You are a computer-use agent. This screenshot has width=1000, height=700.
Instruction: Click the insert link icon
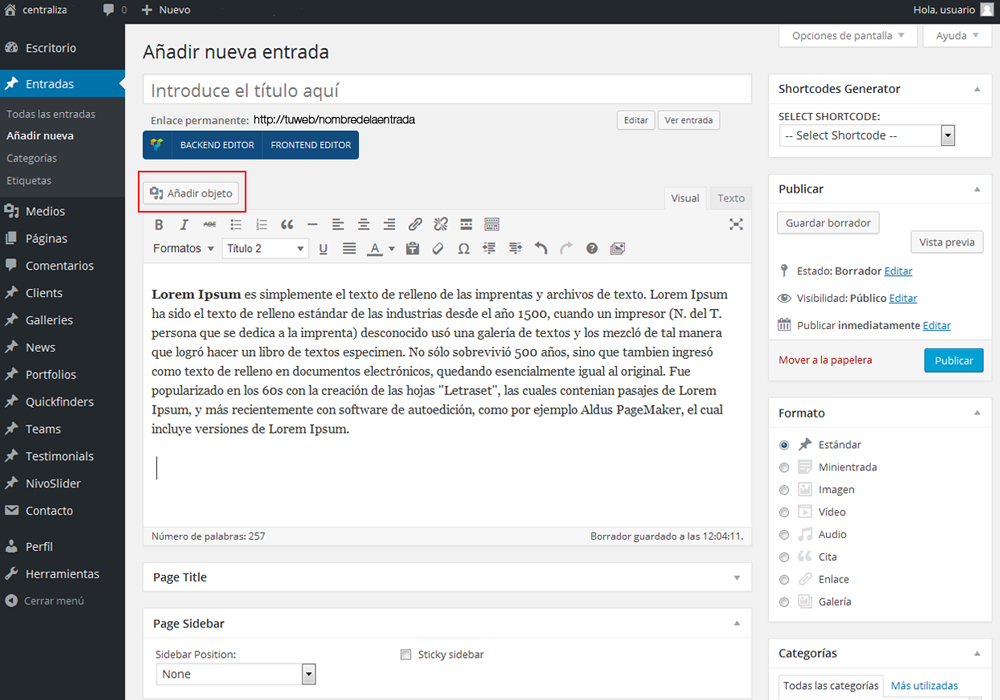click(415, 224)
